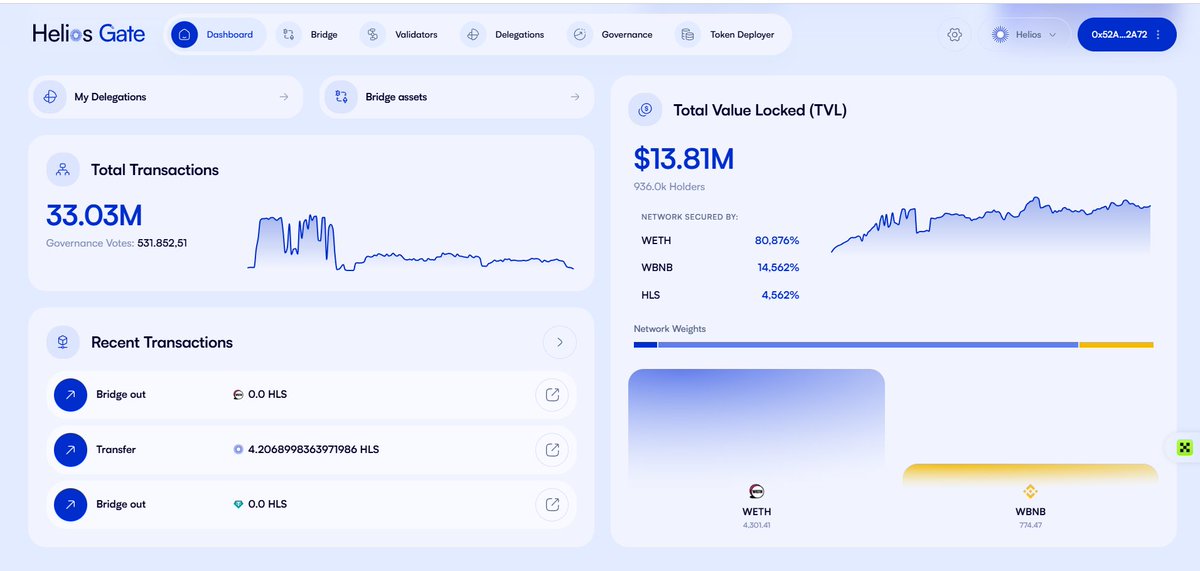1200x571 pixels.
Task: Open external link for Transfer transaction
Action: [x=552, y=450]
